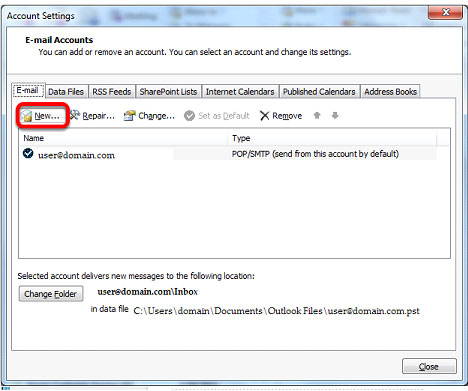The height and width of the screenshot is (391, 468).
Task: Move the account up with the up arrow
Action: (317, 115)
